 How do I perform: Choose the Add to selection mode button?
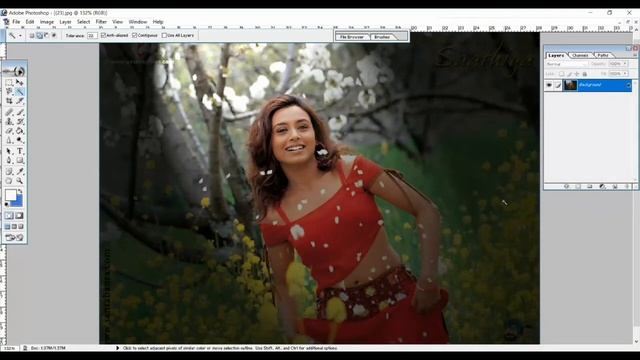(x=39, y=36)
